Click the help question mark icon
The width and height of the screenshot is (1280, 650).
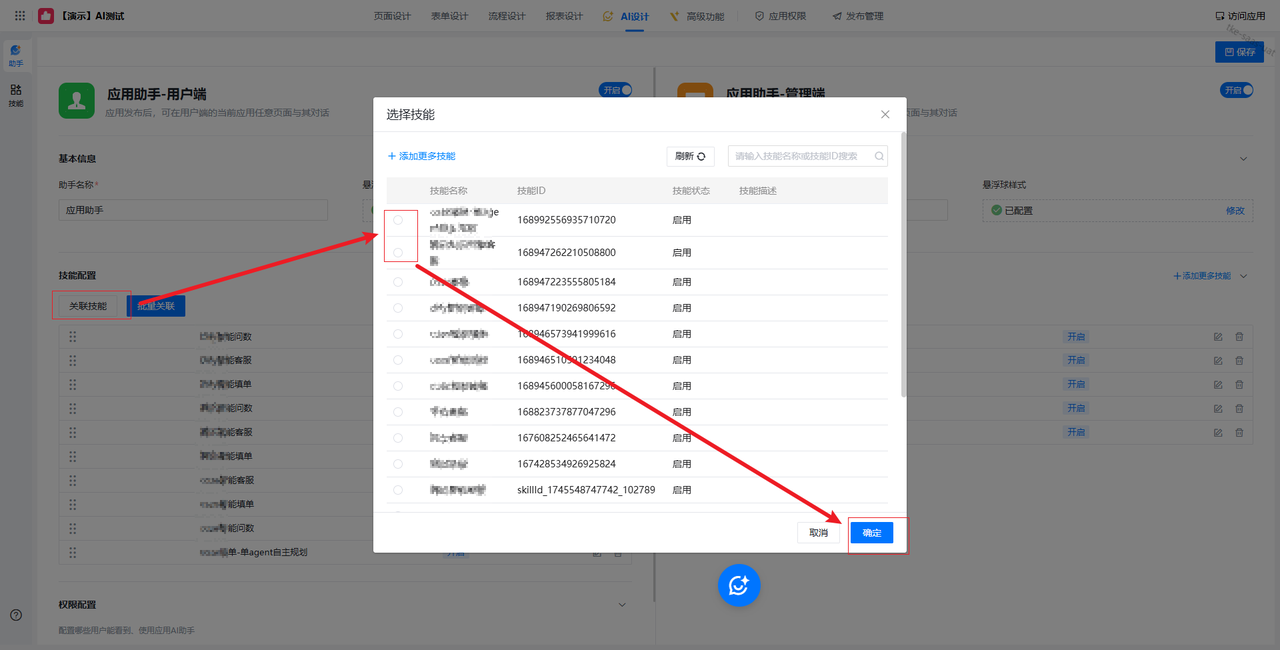(x=16, y=615)
